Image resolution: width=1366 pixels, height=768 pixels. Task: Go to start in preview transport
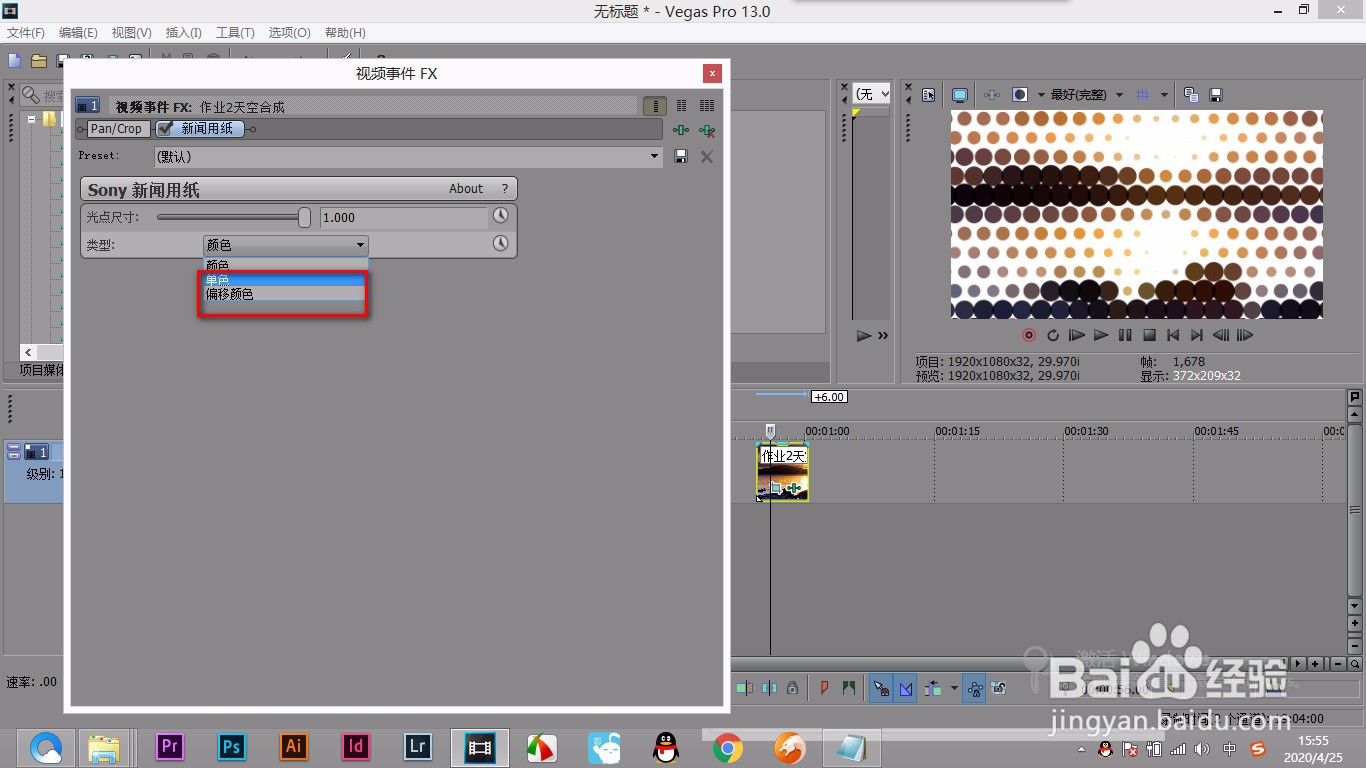tap(1173, 335)
